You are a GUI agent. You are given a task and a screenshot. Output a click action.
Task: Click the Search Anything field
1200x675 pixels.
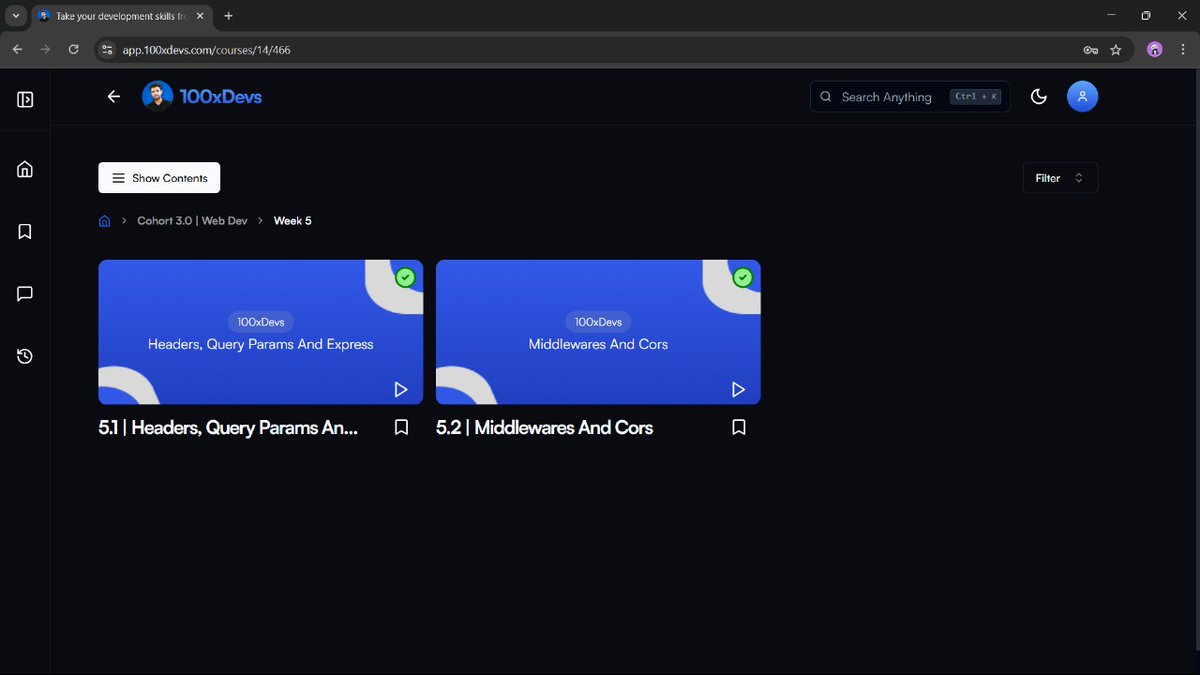tap(910, 97)
